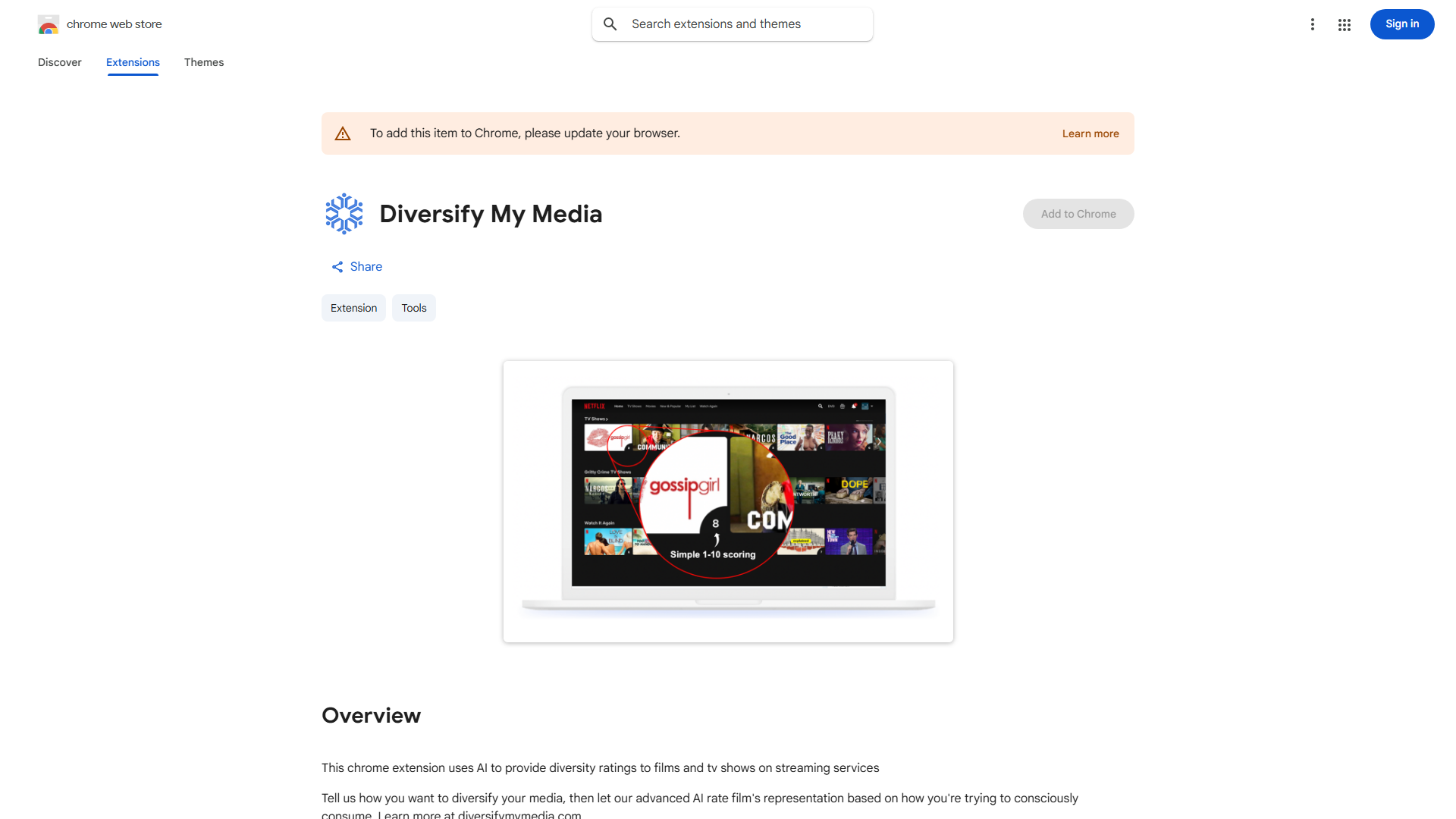Advance the screenshot carousel with the arrow
This screenshot has height=819, width=1456.
pos(878,441)
